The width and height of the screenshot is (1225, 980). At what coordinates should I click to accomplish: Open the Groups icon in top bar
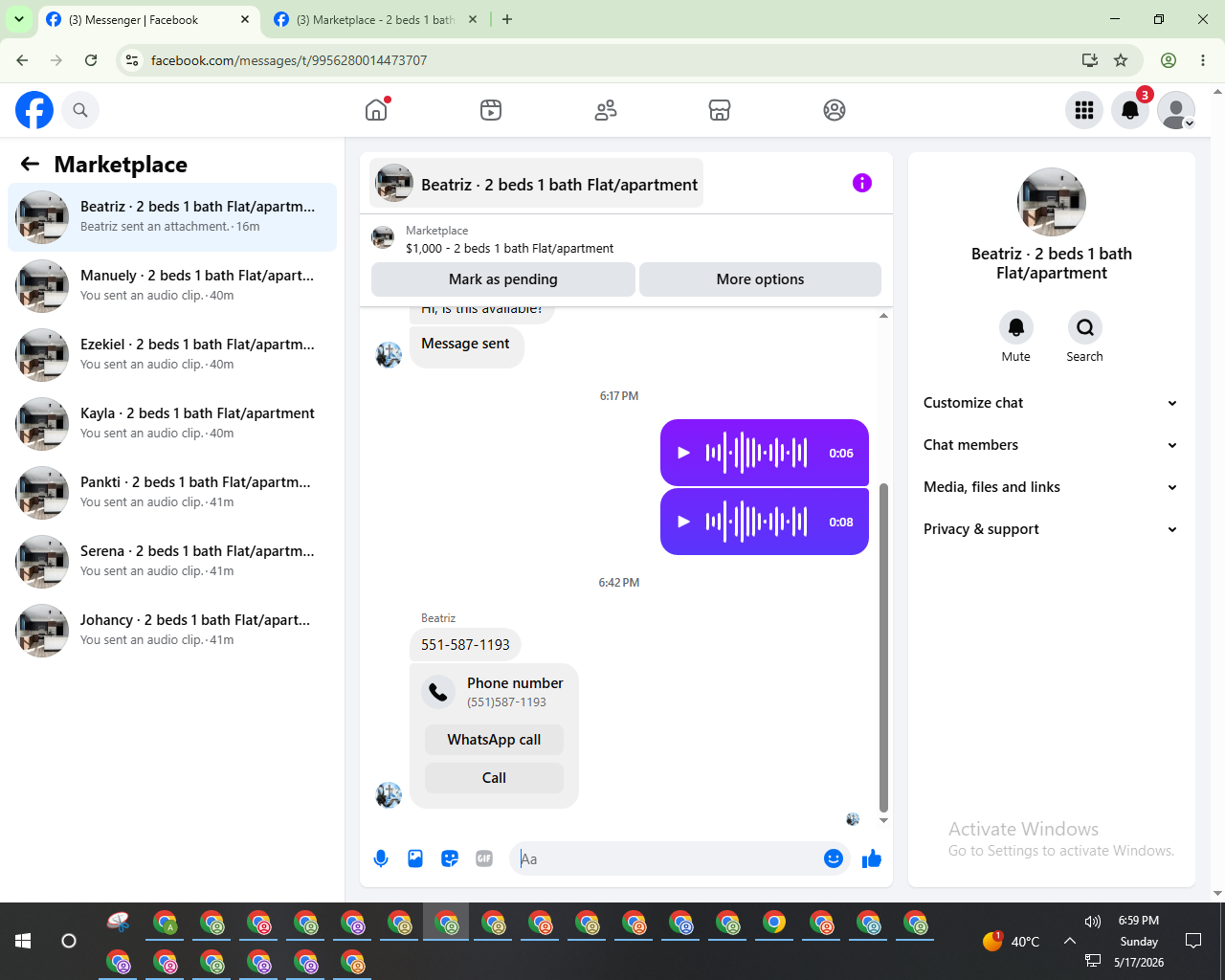pos(835,110)
